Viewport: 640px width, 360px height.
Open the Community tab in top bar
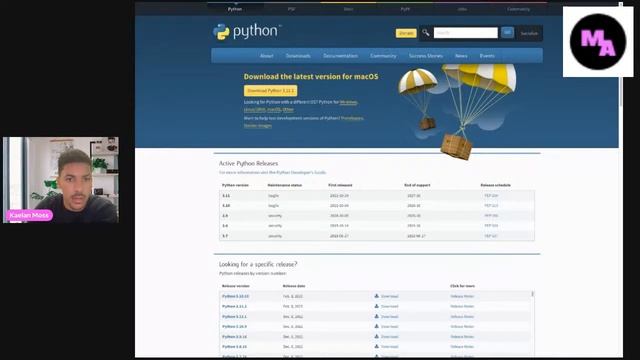518,9
